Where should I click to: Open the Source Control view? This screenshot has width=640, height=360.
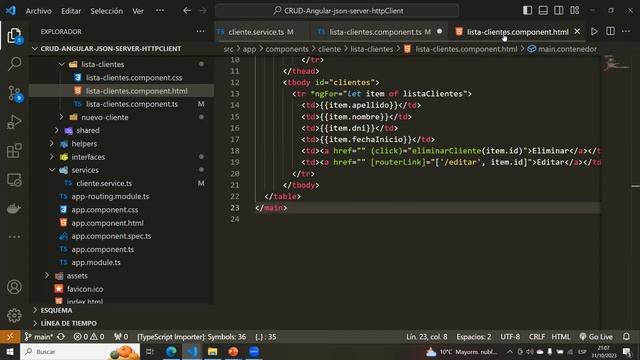(14, 93)
